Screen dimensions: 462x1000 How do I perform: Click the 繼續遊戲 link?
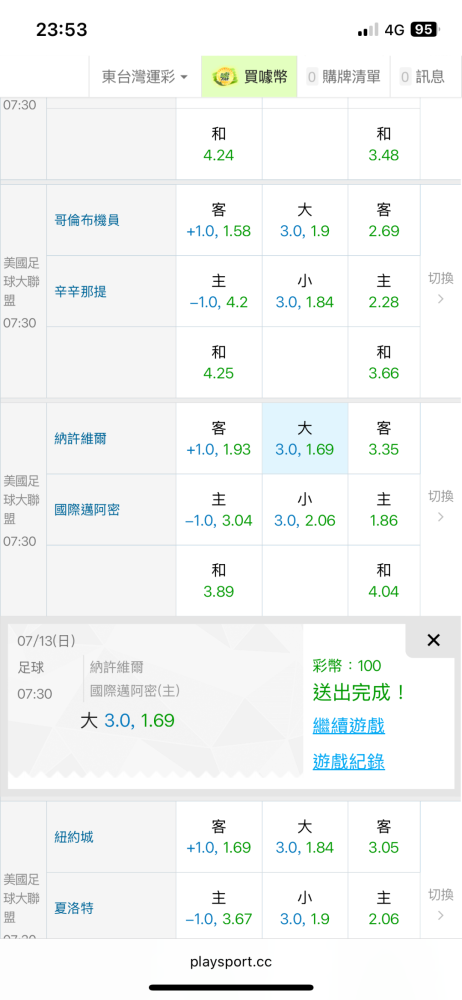point(348,726)
